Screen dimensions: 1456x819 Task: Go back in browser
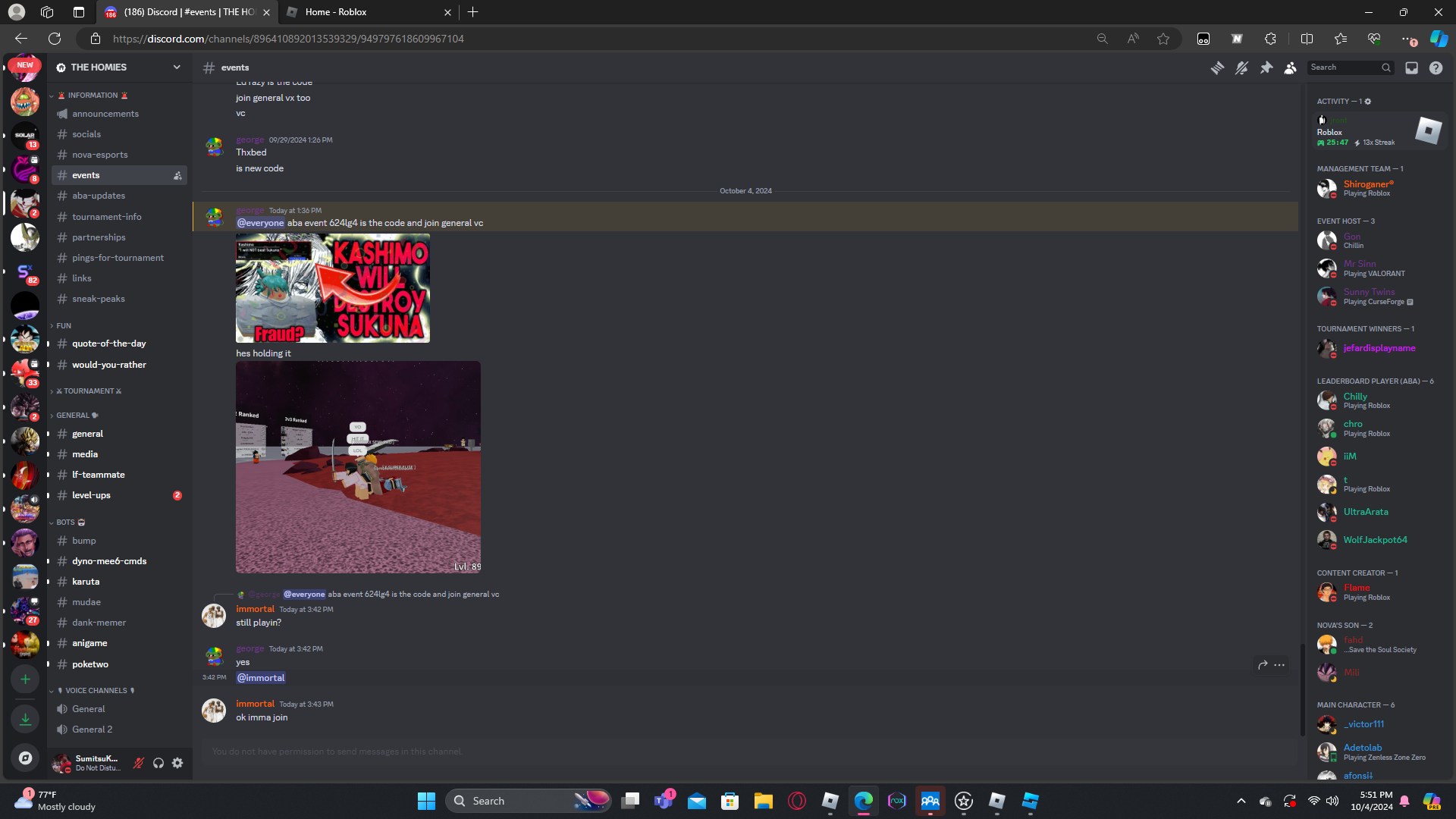click(21, 39)
